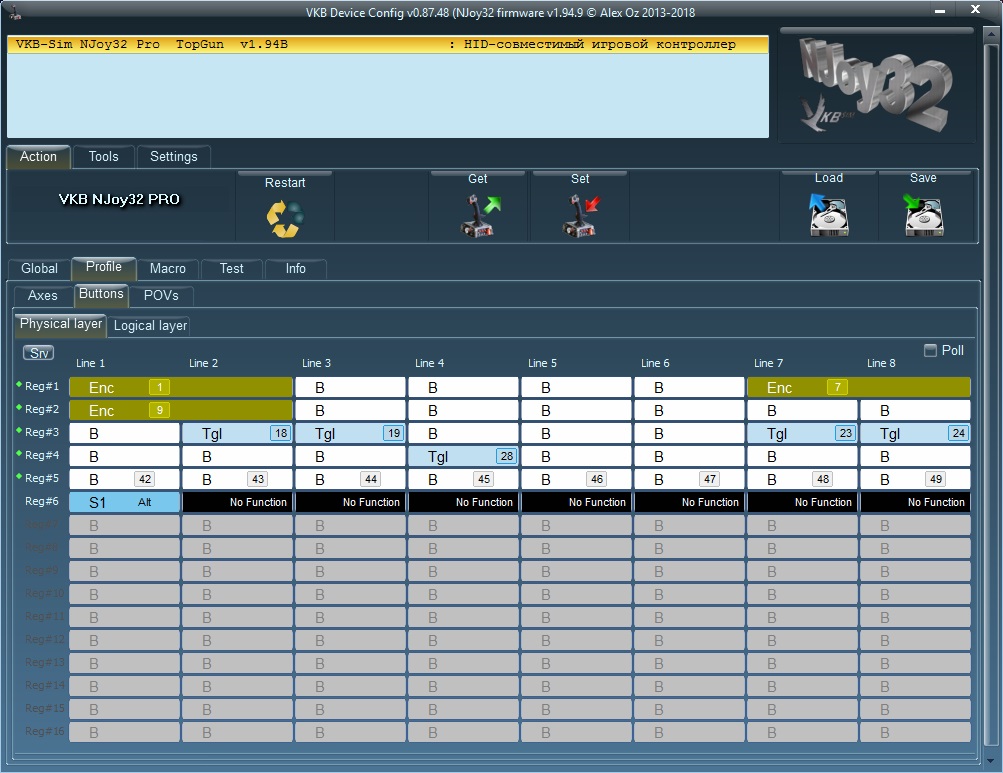Switch to the Logical layer tab

click(x=150, y=325)
